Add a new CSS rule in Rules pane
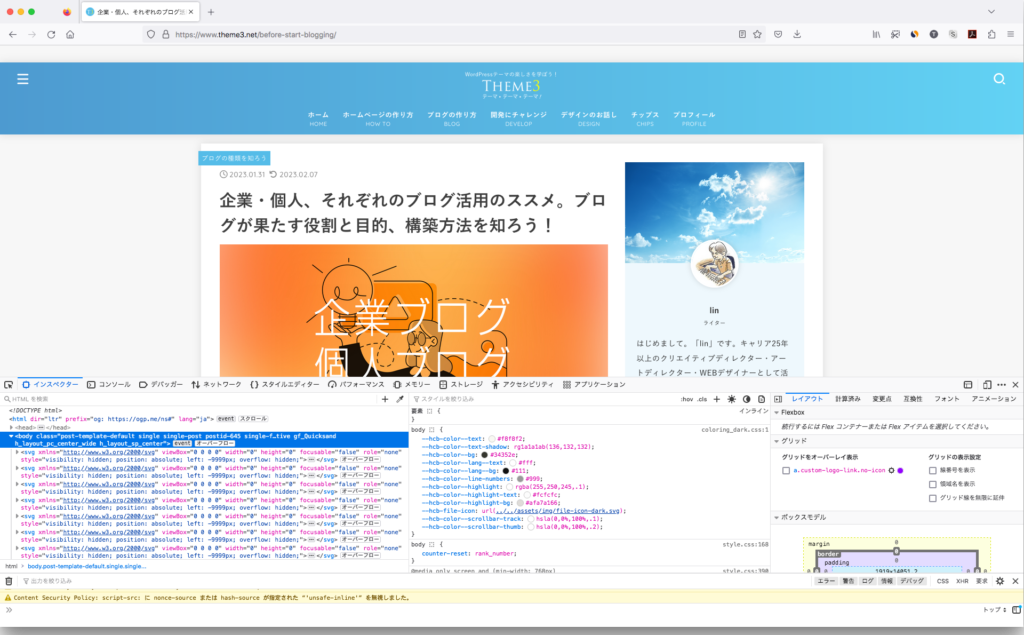Image resolution: width=1024 pixels, height=635 pixels. 716,399
